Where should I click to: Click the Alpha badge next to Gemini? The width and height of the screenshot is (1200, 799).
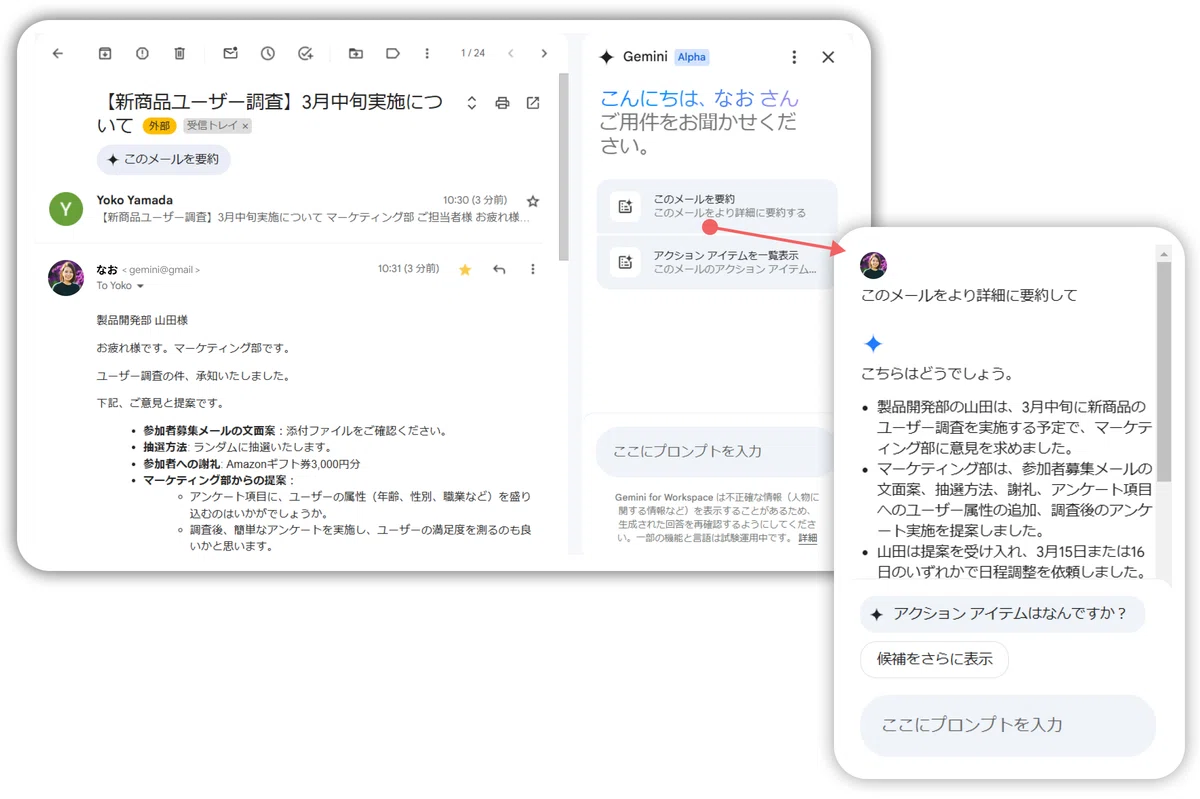(x=692, y=57)
